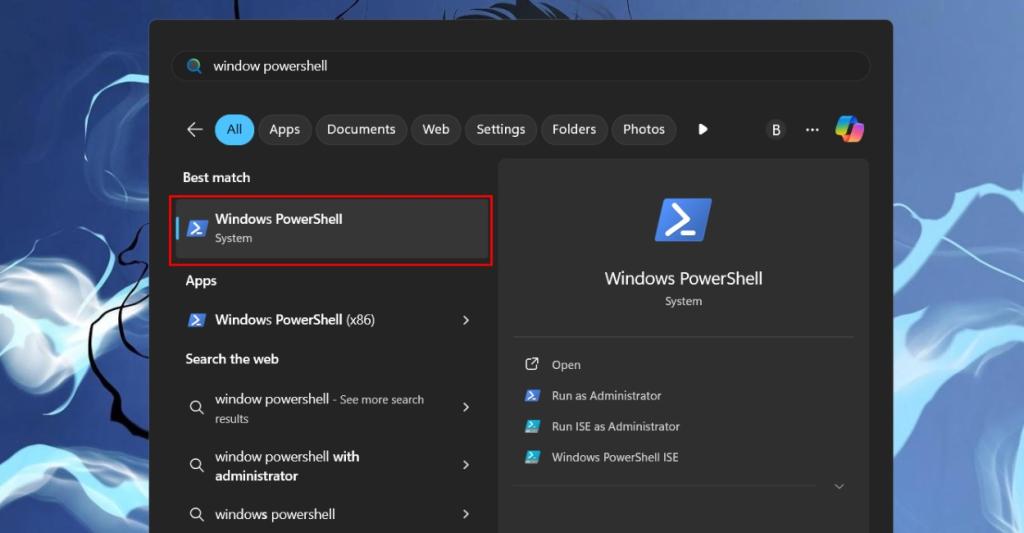The image size is (1024, 533).
Task: Click the back arrow in search panel
Action: [195, 130]
